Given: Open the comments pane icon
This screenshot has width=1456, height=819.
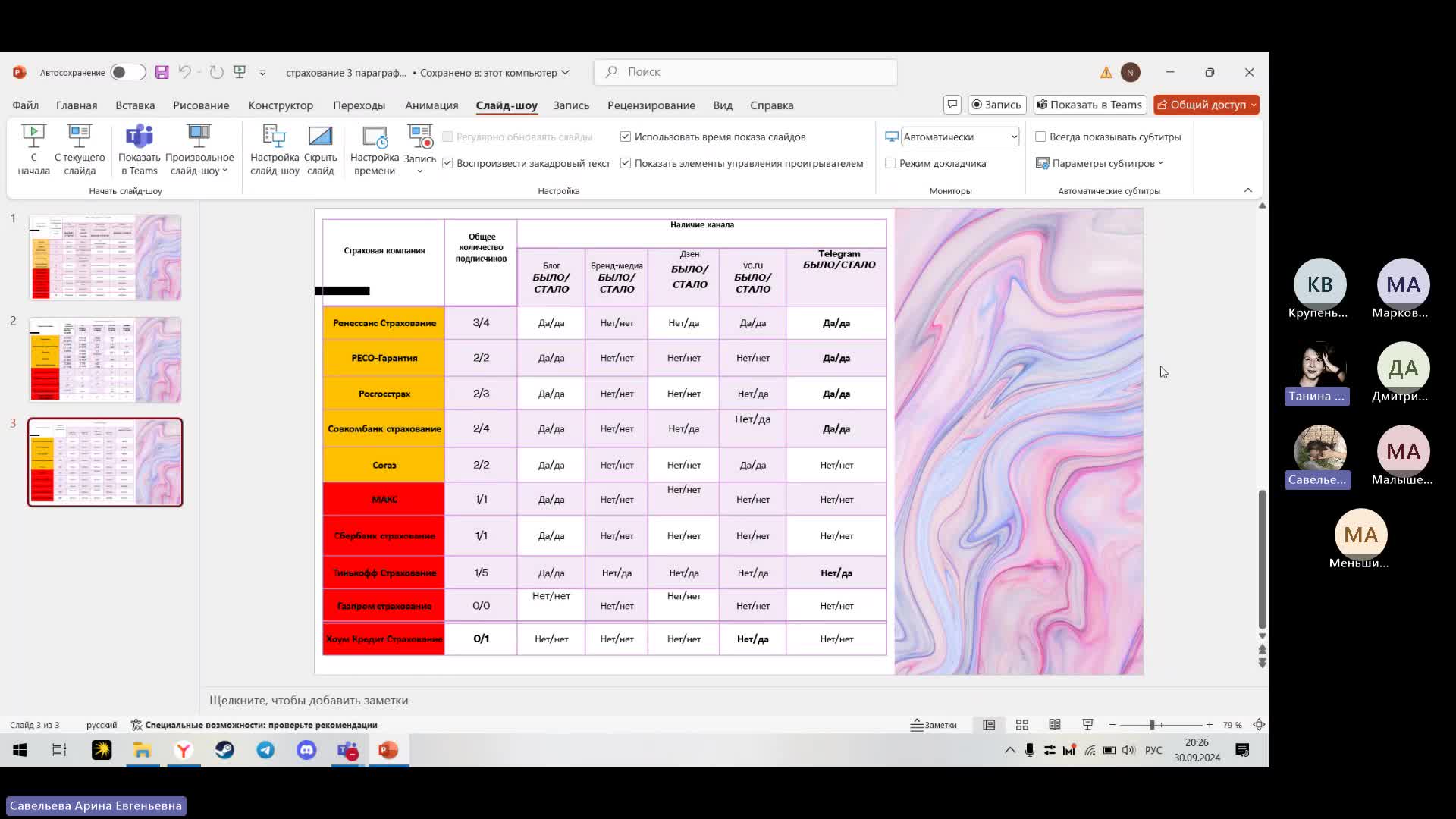Looking at the screenshot, I should tap(952, 105).
